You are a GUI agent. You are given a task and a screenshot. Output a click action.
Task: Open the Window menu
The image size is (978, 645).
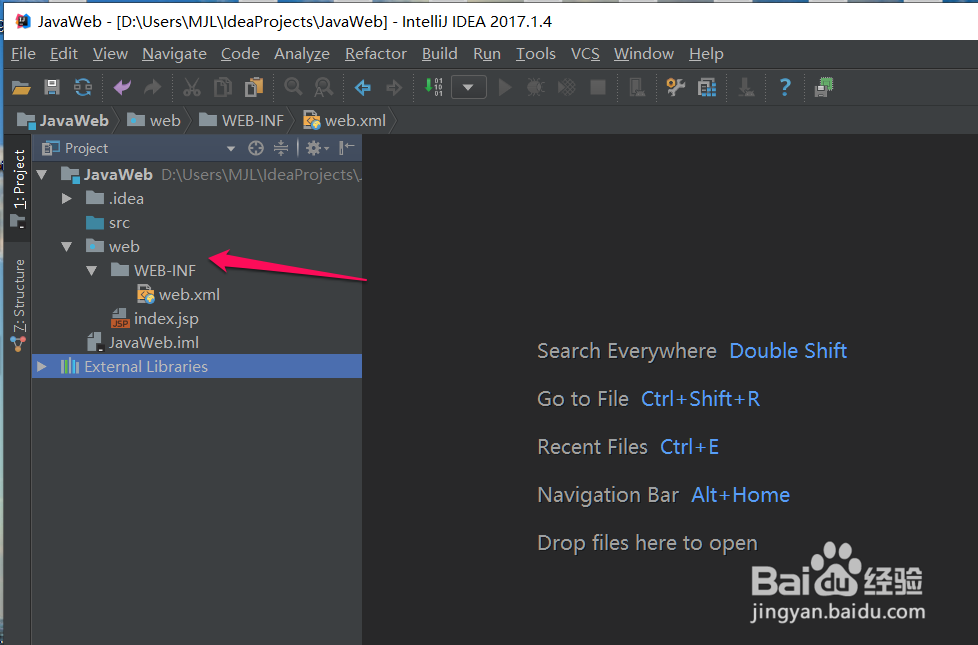coord(644,54)
